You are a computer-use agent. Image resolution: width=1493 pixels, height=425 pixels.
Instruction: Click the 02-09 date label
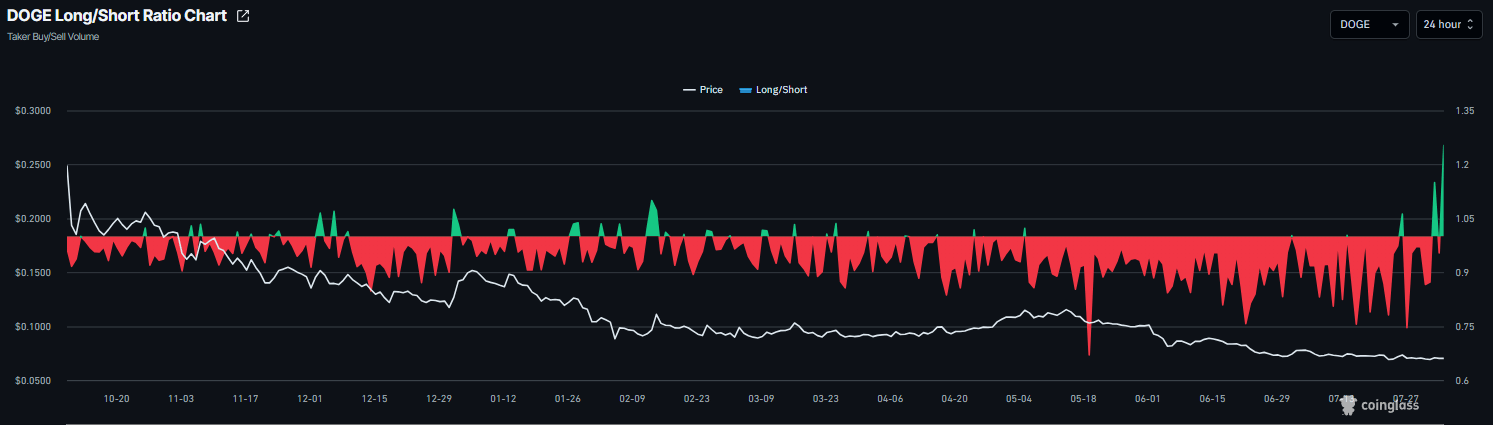click(632, 398)
